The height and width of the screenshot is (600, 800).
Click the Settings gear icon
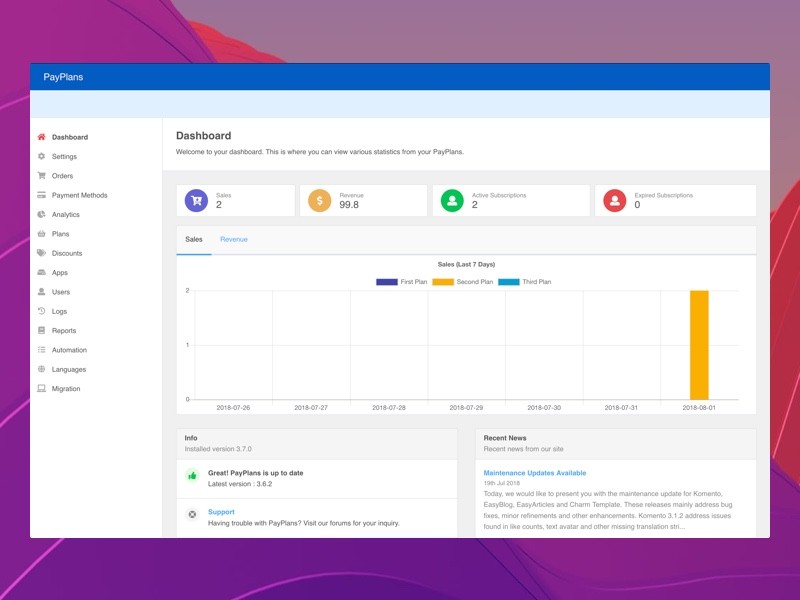[x=41, y=156]
